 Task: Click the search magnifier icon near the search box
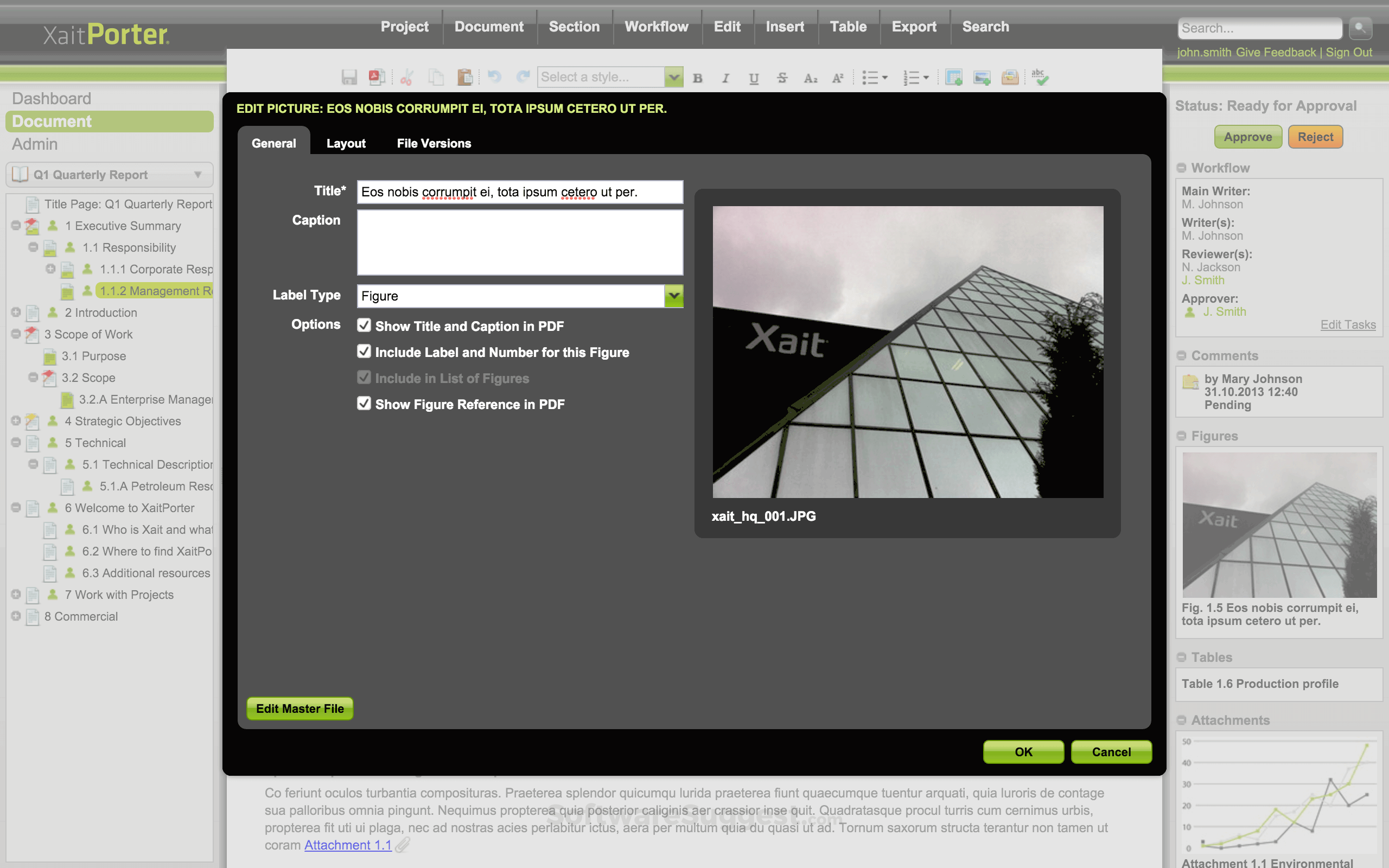[x=1359, y=28]
